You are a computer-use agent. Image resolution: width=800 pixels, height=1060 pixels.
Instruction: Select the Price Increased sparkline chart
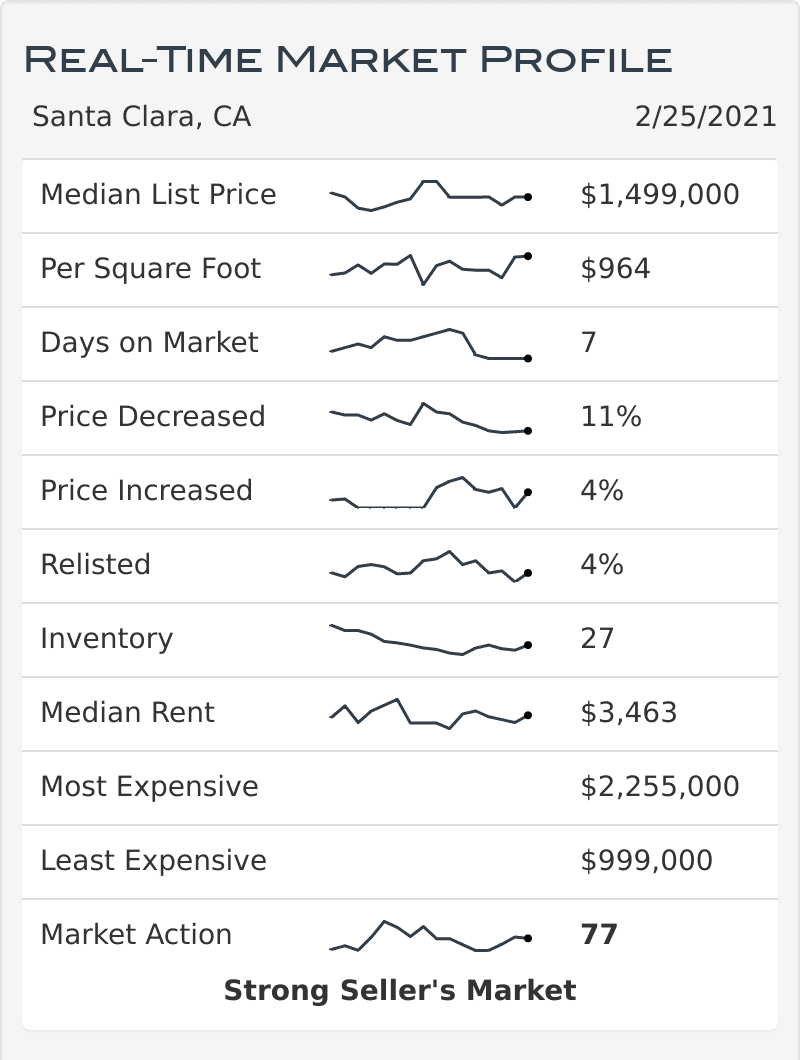pyautogui.click(x=428, y=491)
